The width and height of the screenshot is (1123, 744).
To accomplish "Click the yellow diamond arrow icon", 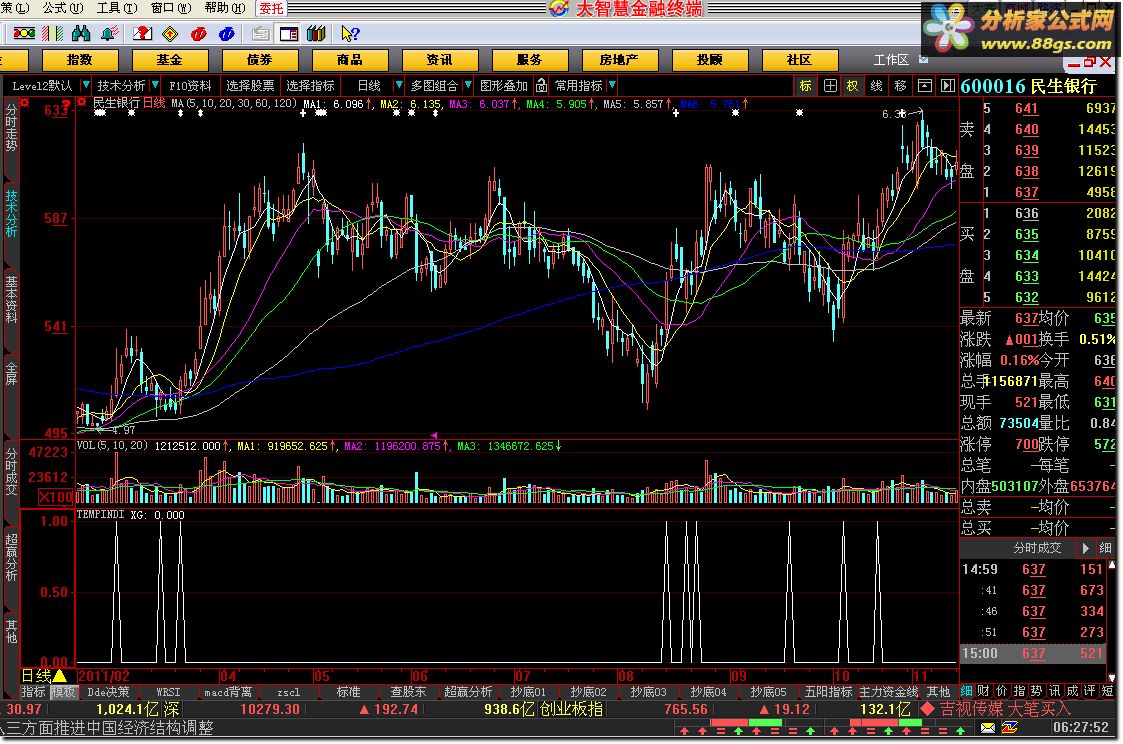I will point(170,33).
